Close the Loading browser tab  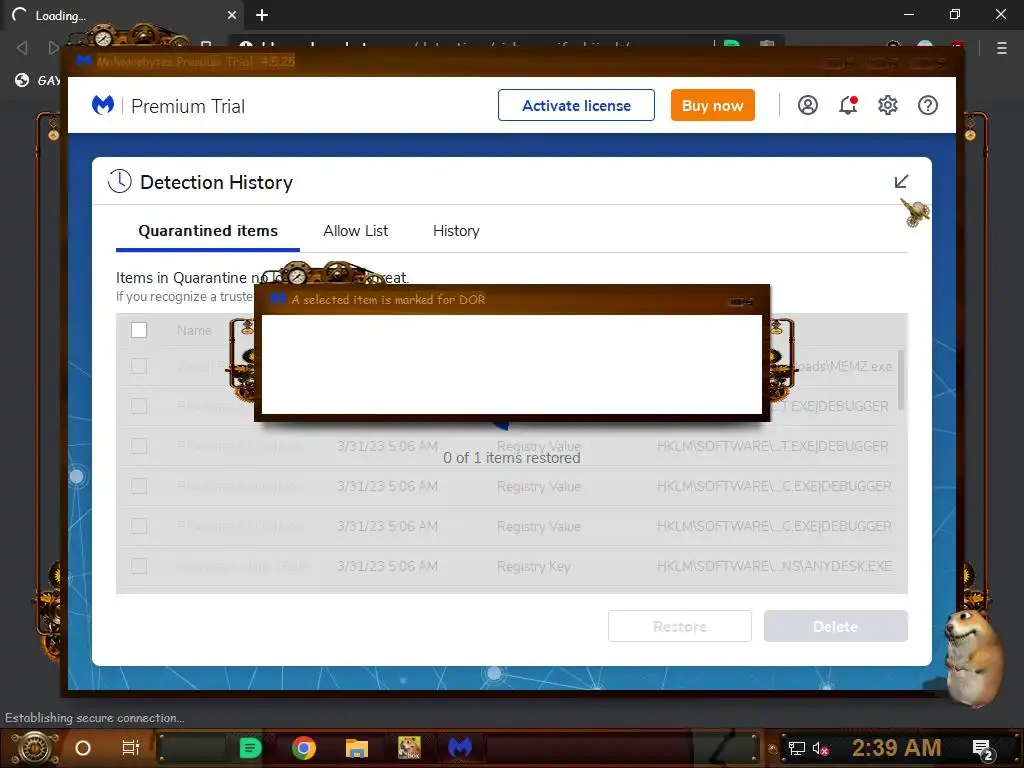tap(232, 15)
